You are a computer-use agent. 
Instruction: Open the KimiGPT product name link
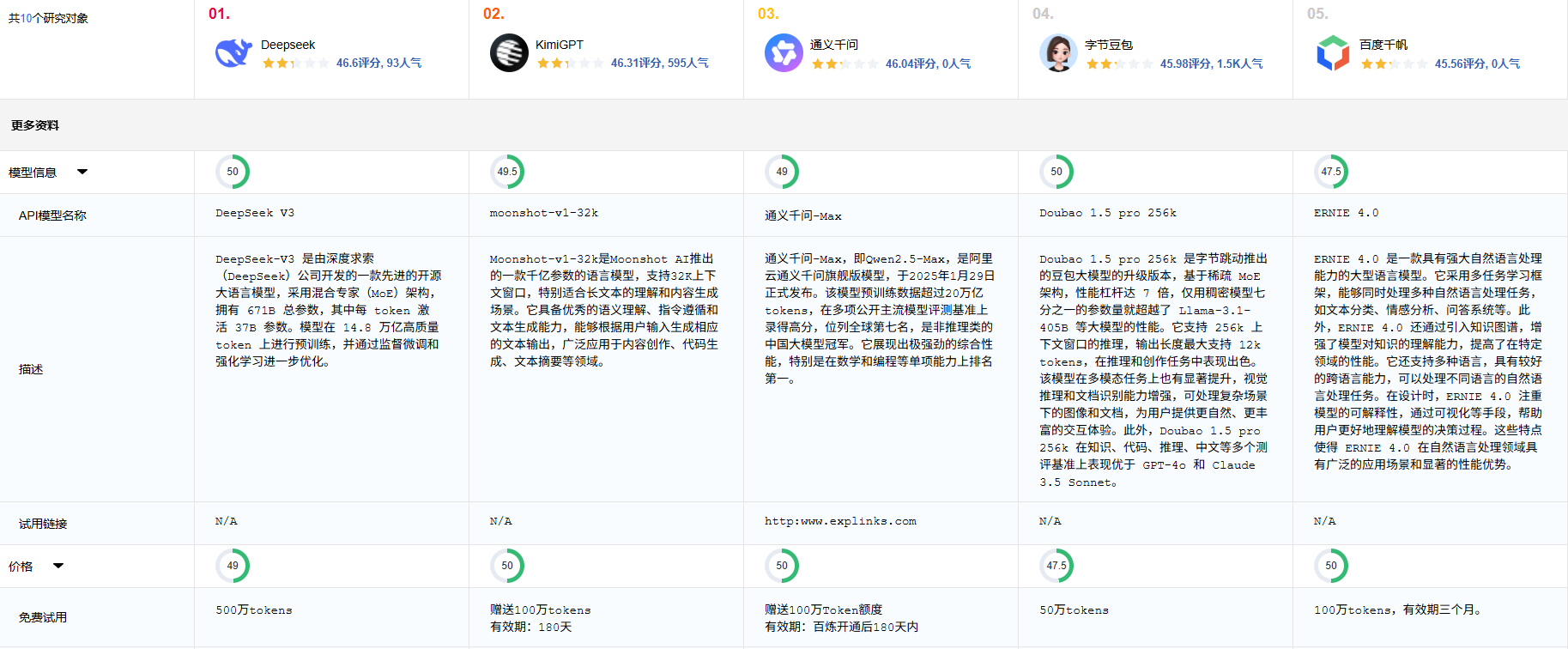[560, 45]
